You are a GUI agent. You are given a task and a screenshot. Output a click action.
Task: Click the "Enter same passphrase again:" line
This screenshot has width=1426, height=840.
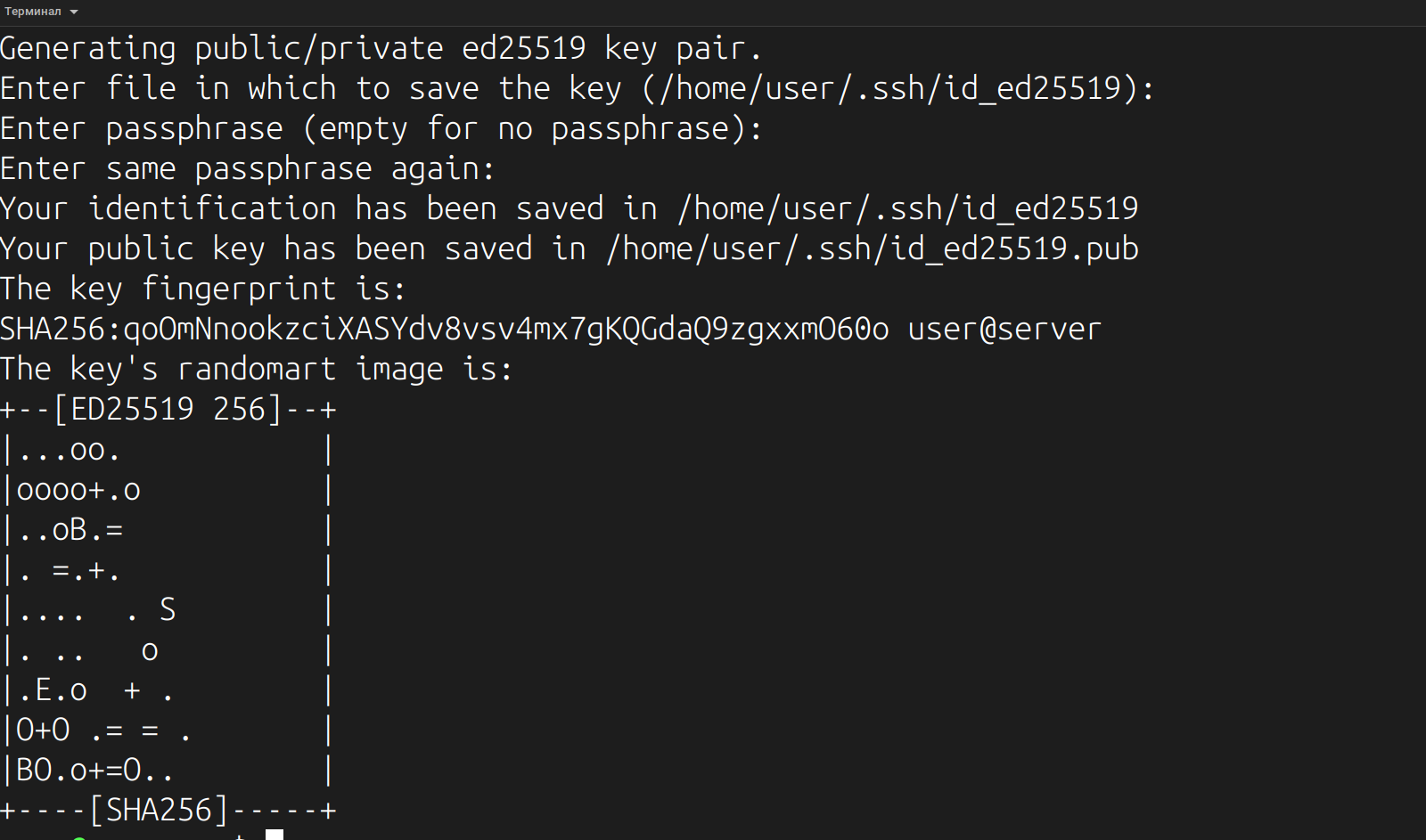click(247, 169)
